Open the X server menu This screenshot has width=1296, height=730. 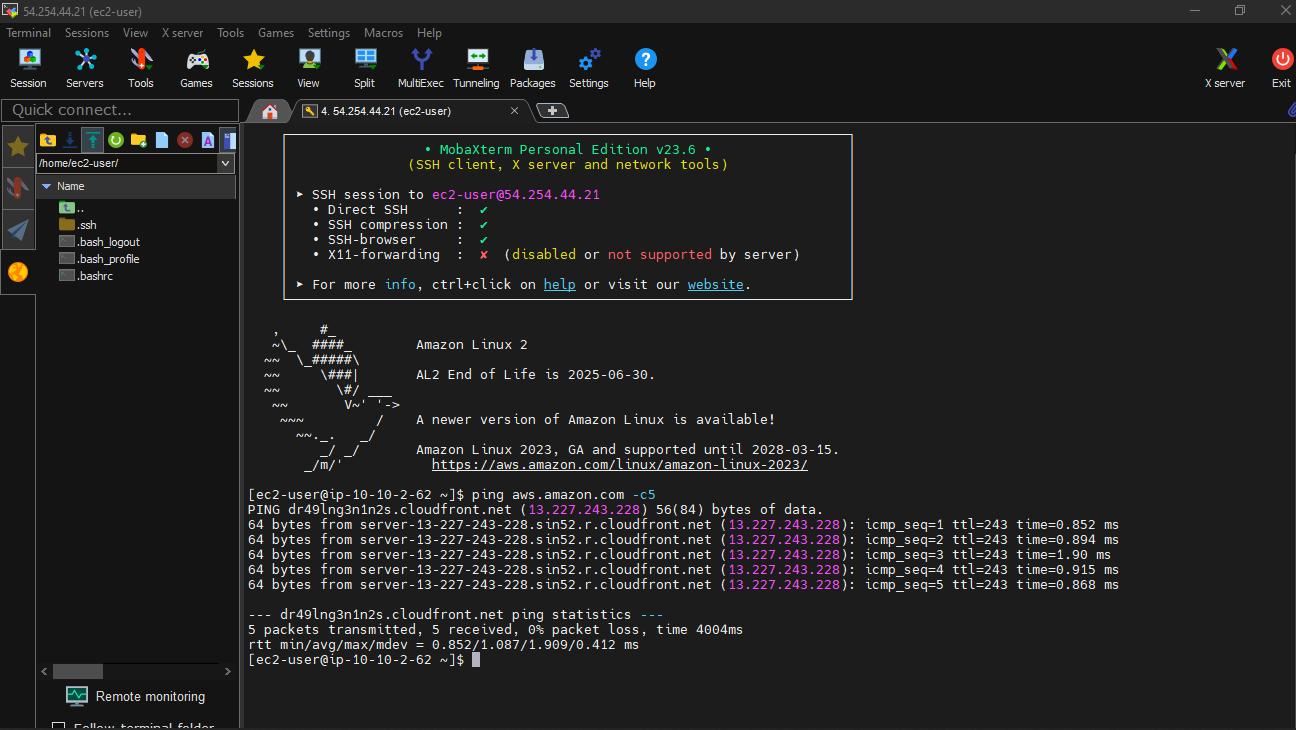point(182,33)
